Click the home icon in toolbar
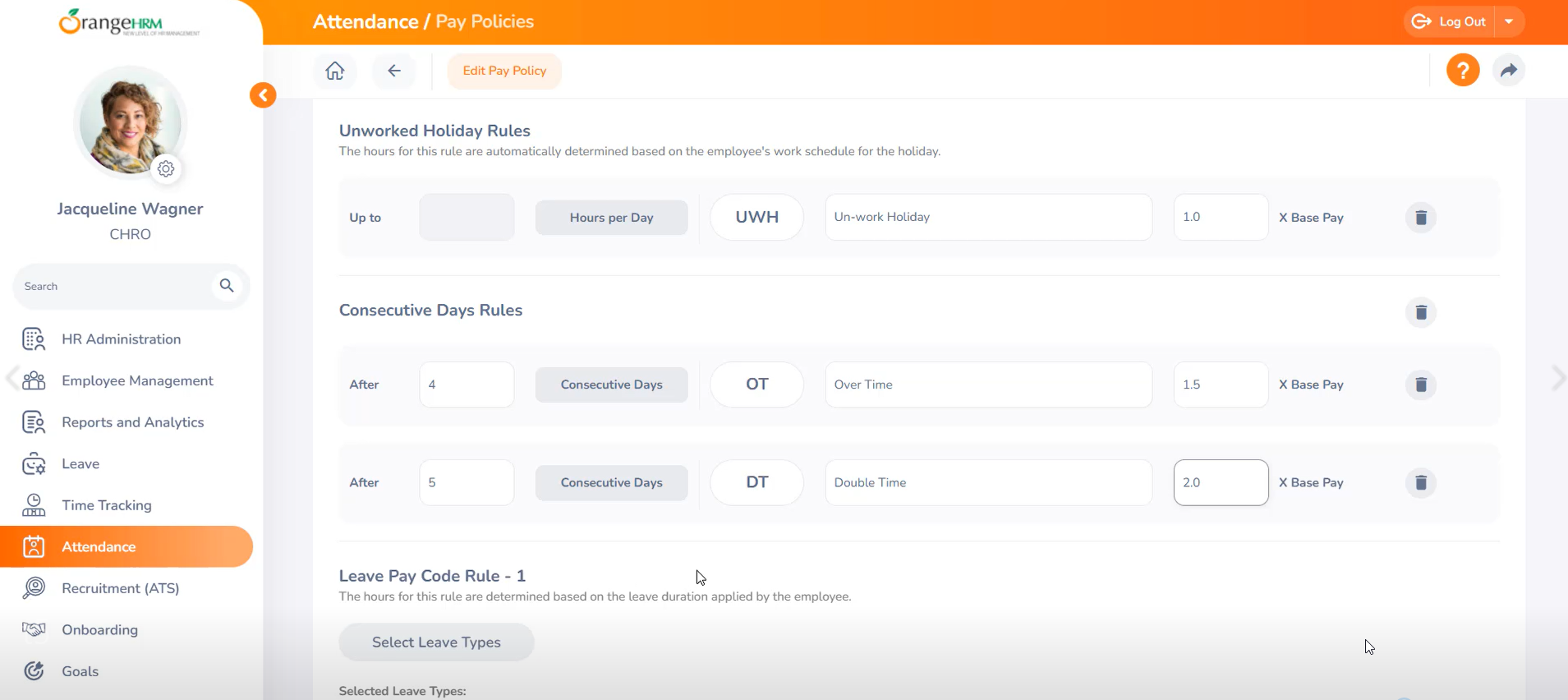 (335, 71)
